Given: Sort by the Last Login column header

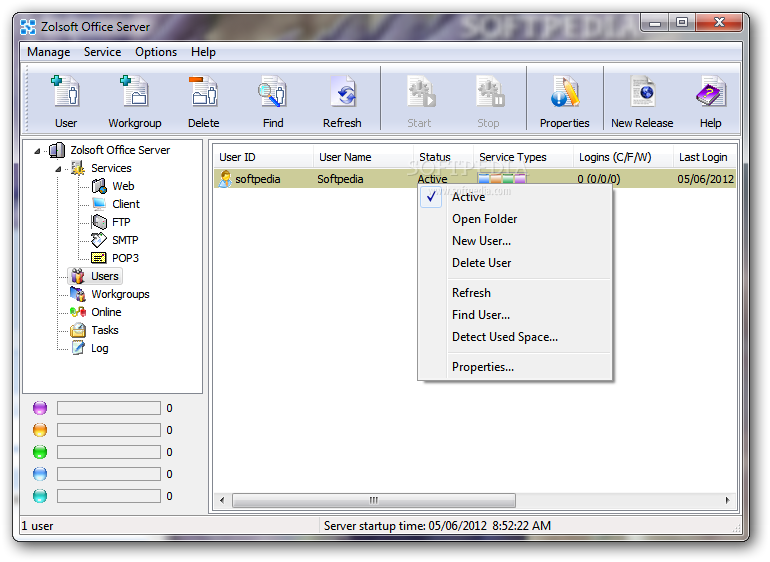Looking at the screenshot, I should [x=705, y=157].
